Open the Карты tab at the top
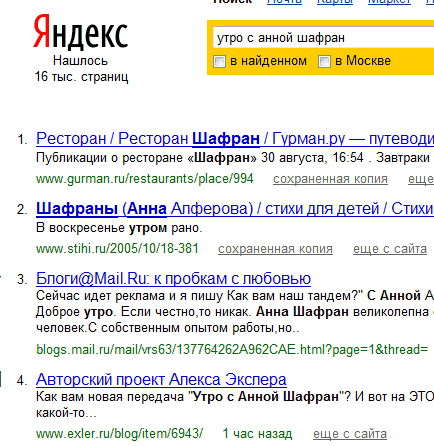This screenshot has height=446, width=434. click(x=335, y=2)
